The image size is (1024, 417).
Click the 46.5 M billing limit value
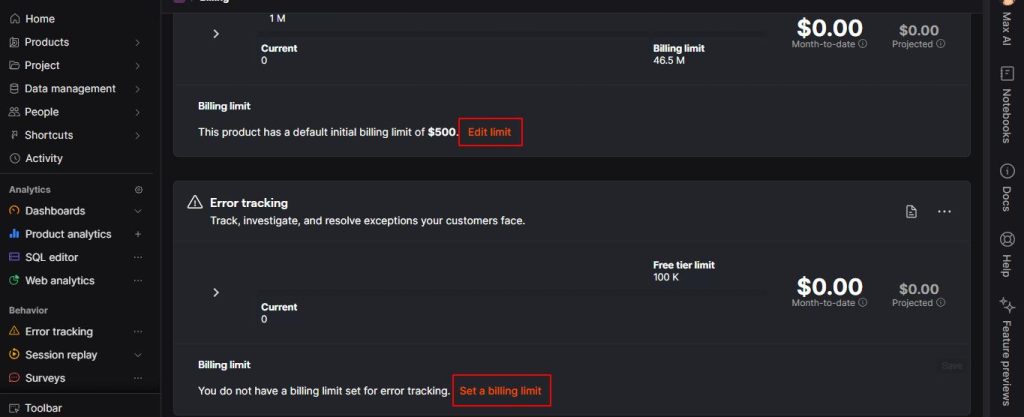(x=668, y=61)
